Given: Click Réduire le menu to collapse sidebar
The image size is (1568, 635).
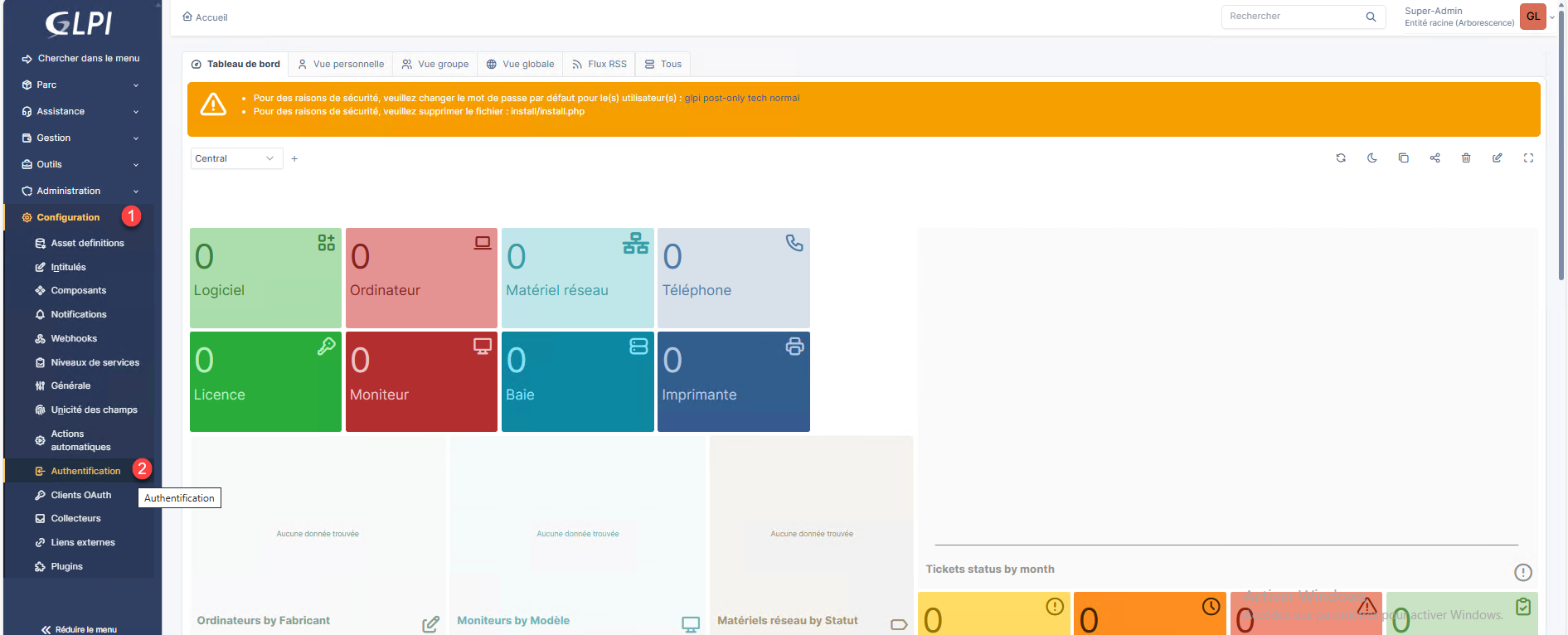Looking at the screenshot, I should [80, 629].
